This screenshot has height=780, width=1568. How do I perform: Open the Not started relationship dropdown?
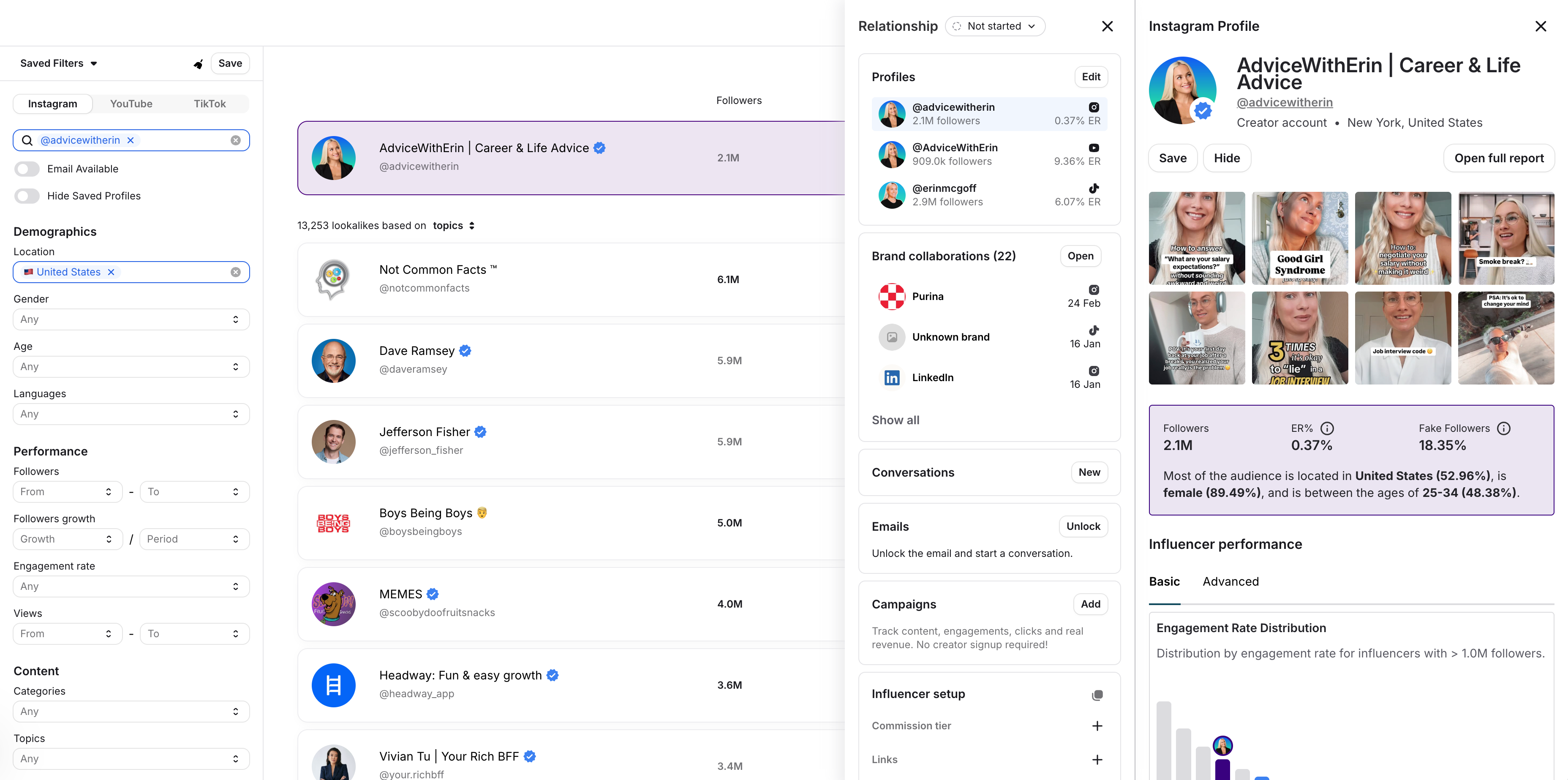click(995, 26)
